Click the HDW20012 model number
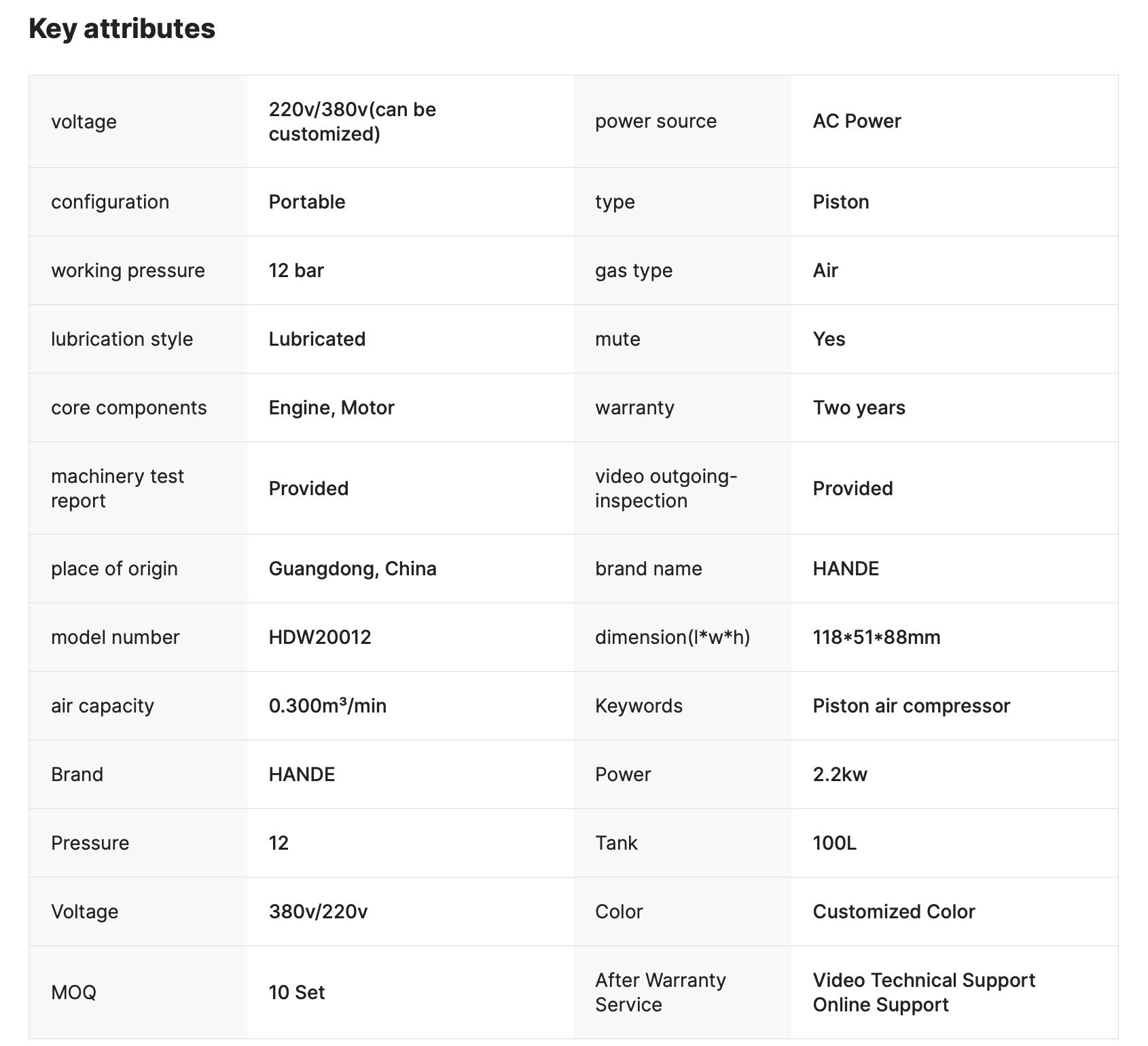Screen dimensions: 1148x1046 [x=319, y=637]
